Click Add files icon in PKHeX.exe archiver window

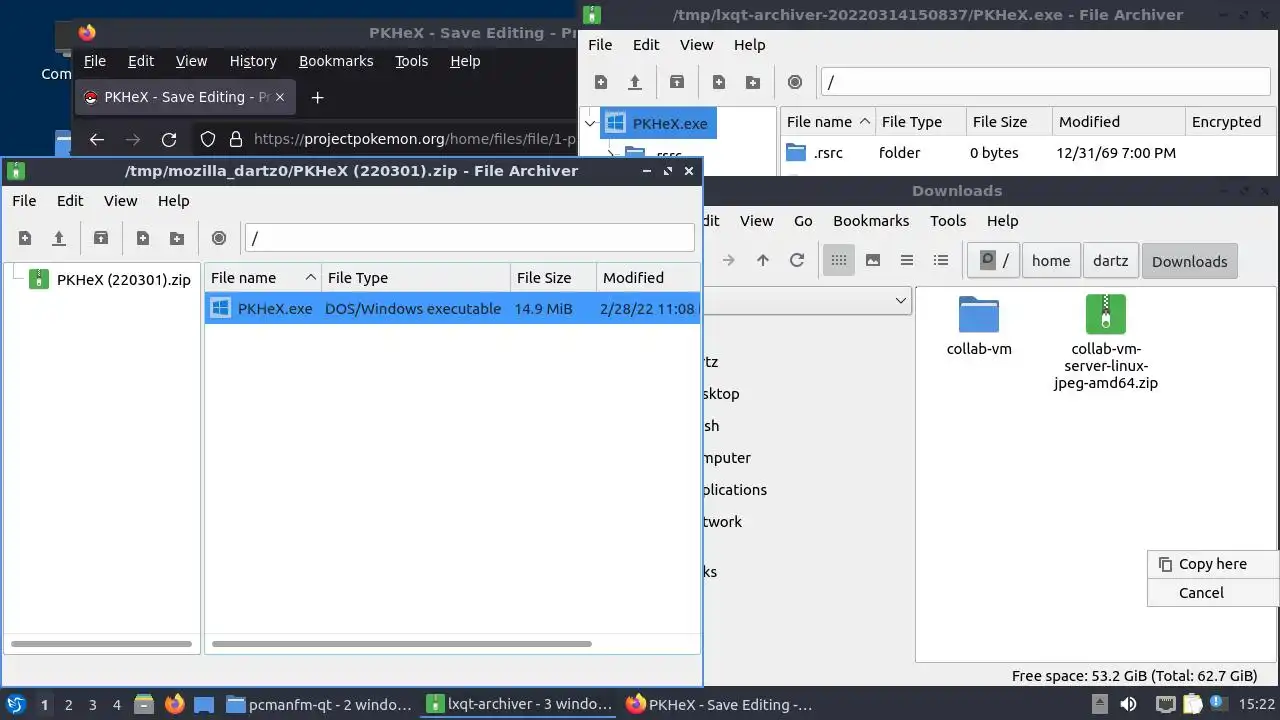tap(719, 82)
